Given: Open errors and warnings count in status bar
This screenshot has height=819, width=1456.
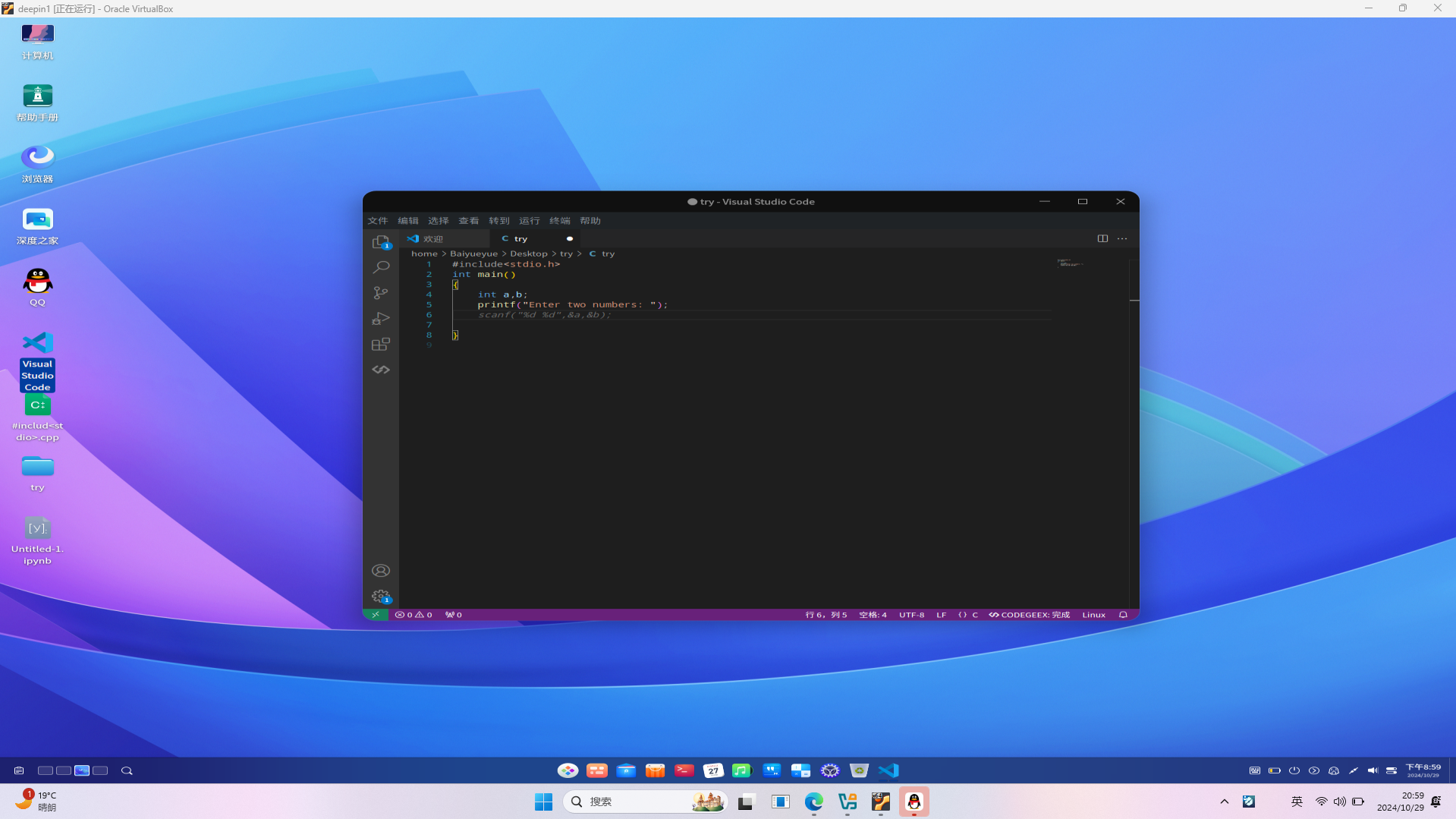Looking at the screenshot, I should click(414, 615).
